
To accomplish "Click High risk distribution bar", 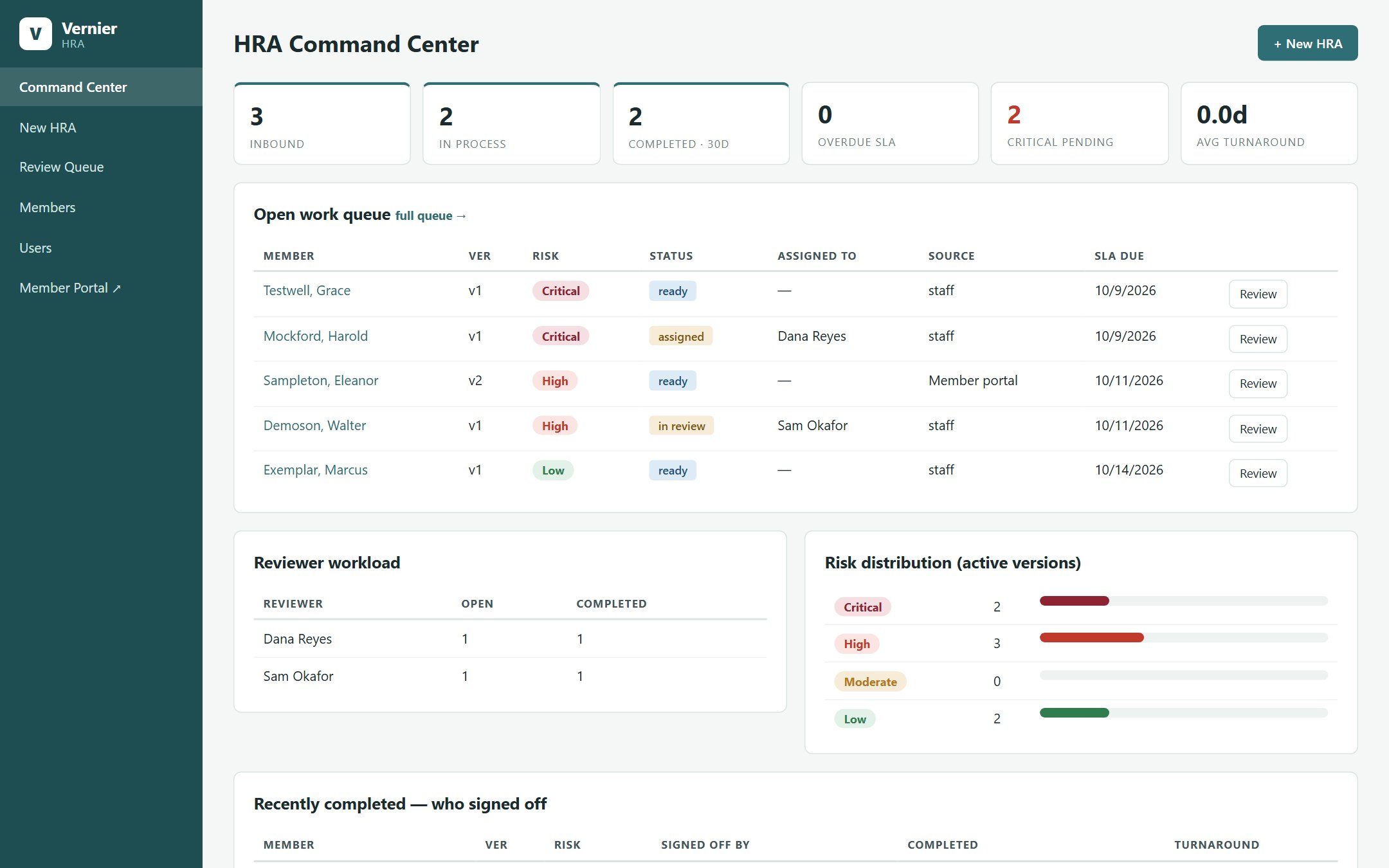I will [x=1183, y=638].
